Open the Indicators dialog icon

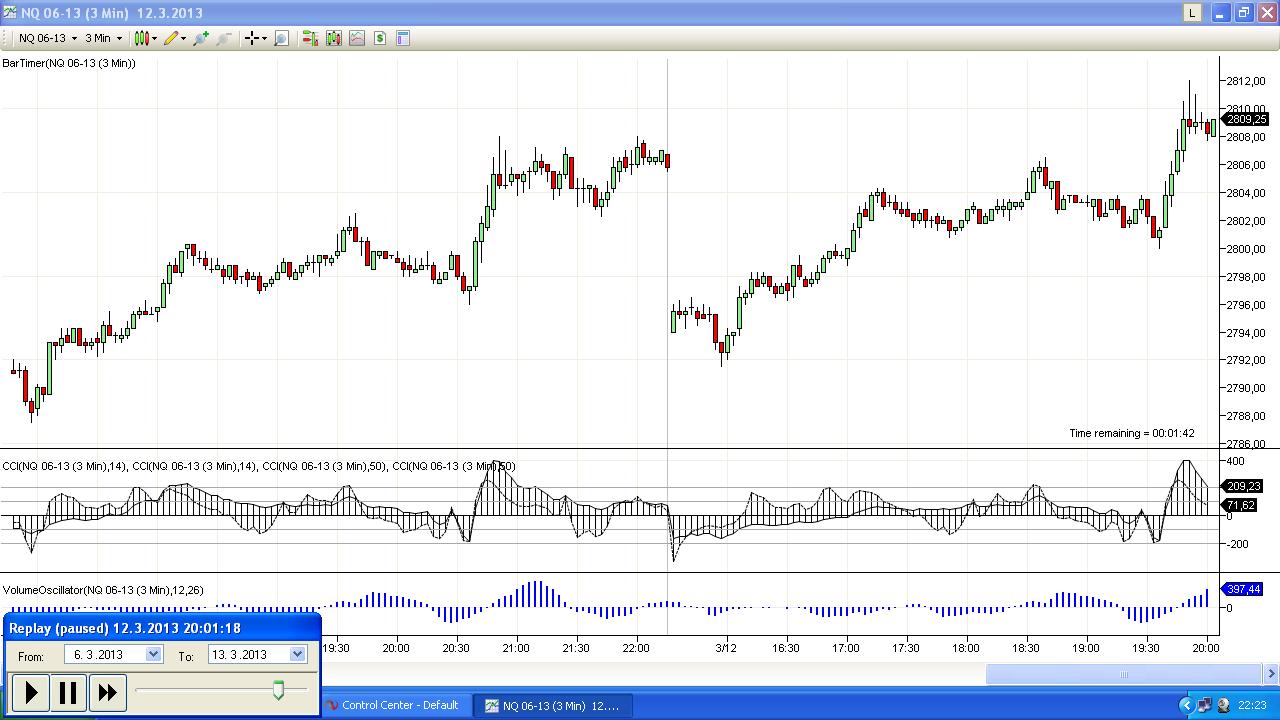tap(333, 38)
